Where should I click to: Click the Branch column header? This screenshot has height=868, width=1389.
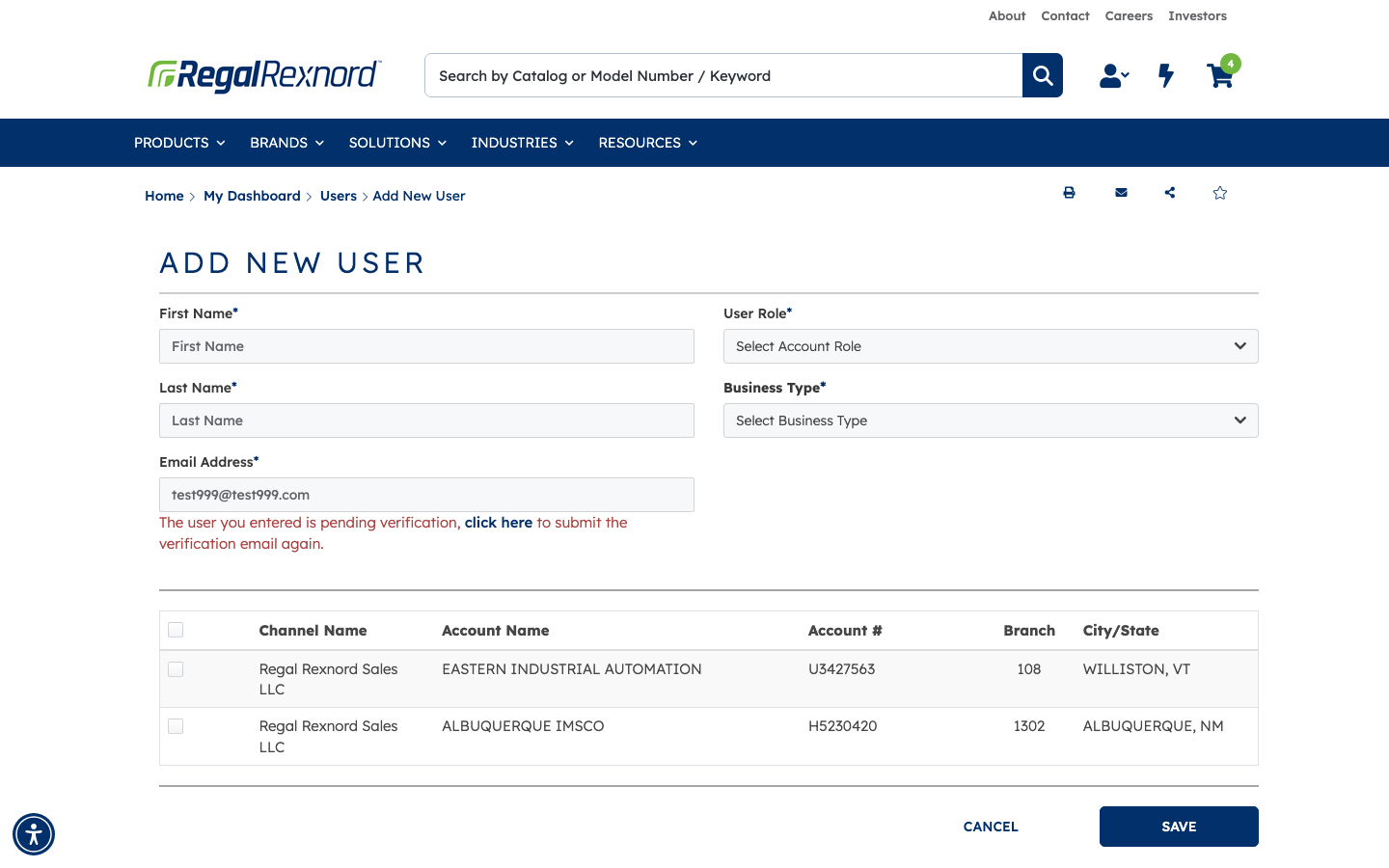coord(1029,631)
